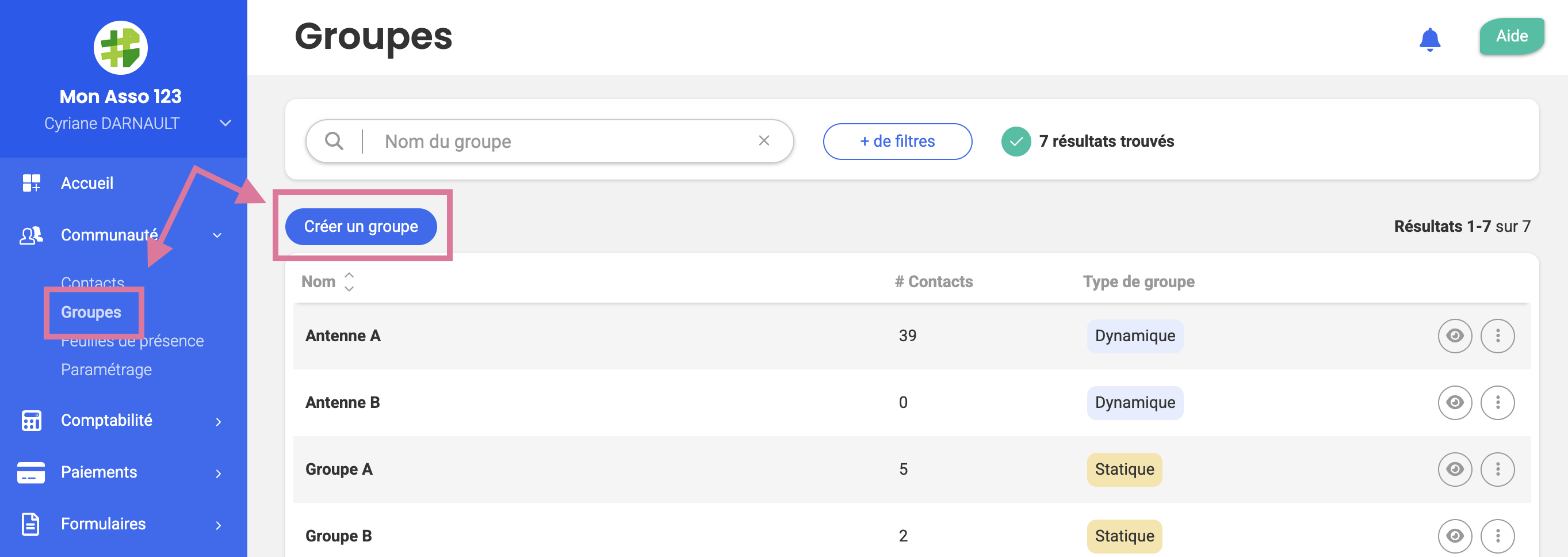1568x557 pixels.
Task: View Antenne B group with eye icon
Action: tap(1454, 402)
